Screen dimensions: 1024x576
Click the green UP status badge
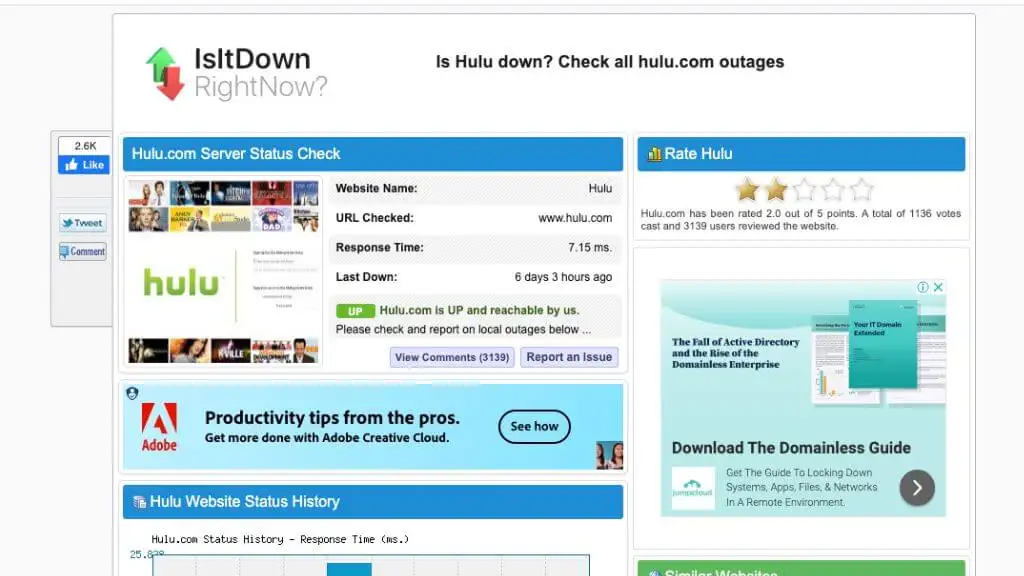tap(355, 311)
